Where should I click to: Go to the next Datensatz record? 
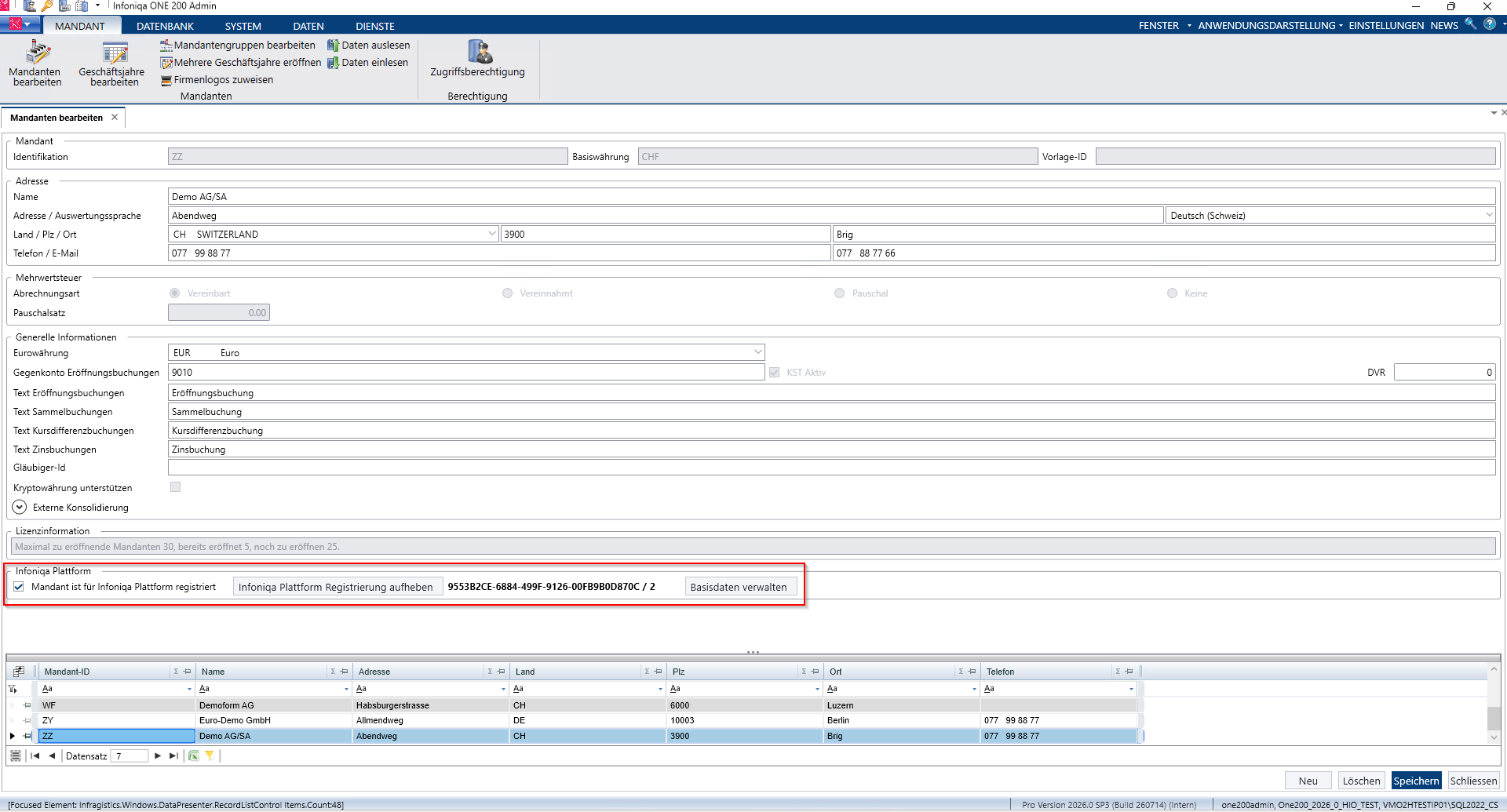[158, 756]
